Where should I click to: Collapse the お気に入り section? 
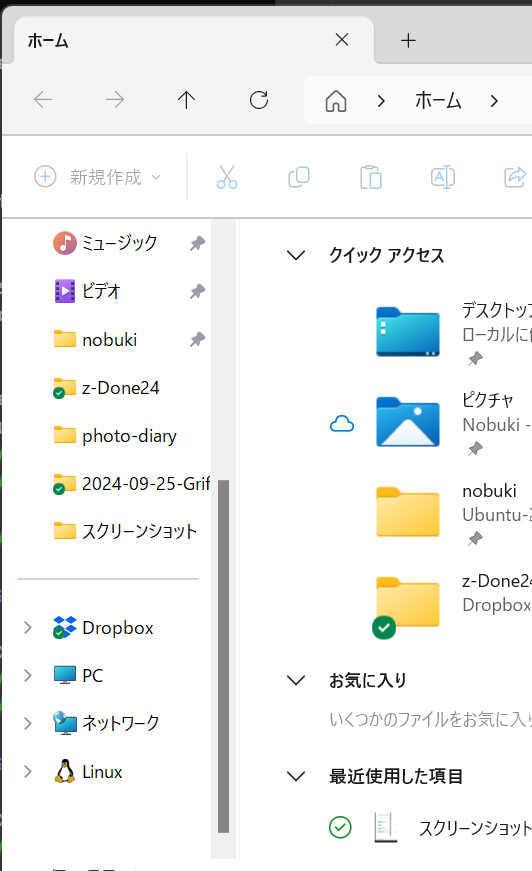pyautogui.click(x=296, y=680)
